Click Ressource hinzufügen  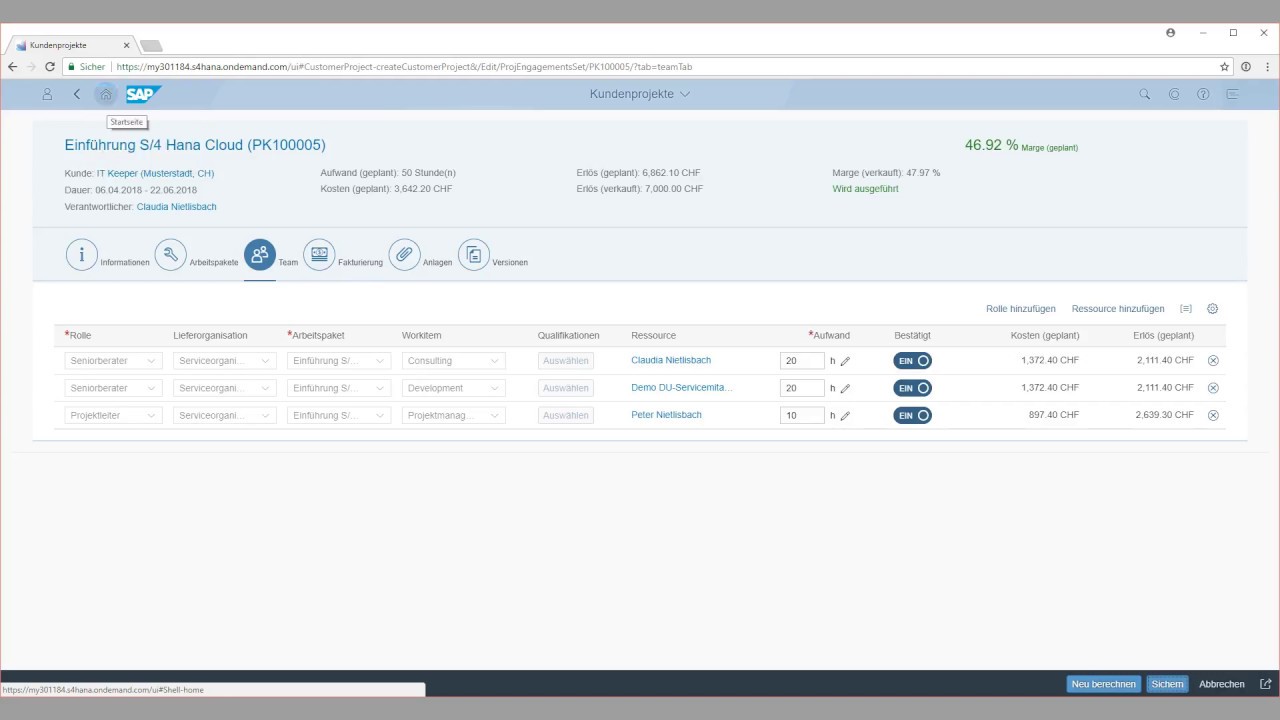[1118, 309]
